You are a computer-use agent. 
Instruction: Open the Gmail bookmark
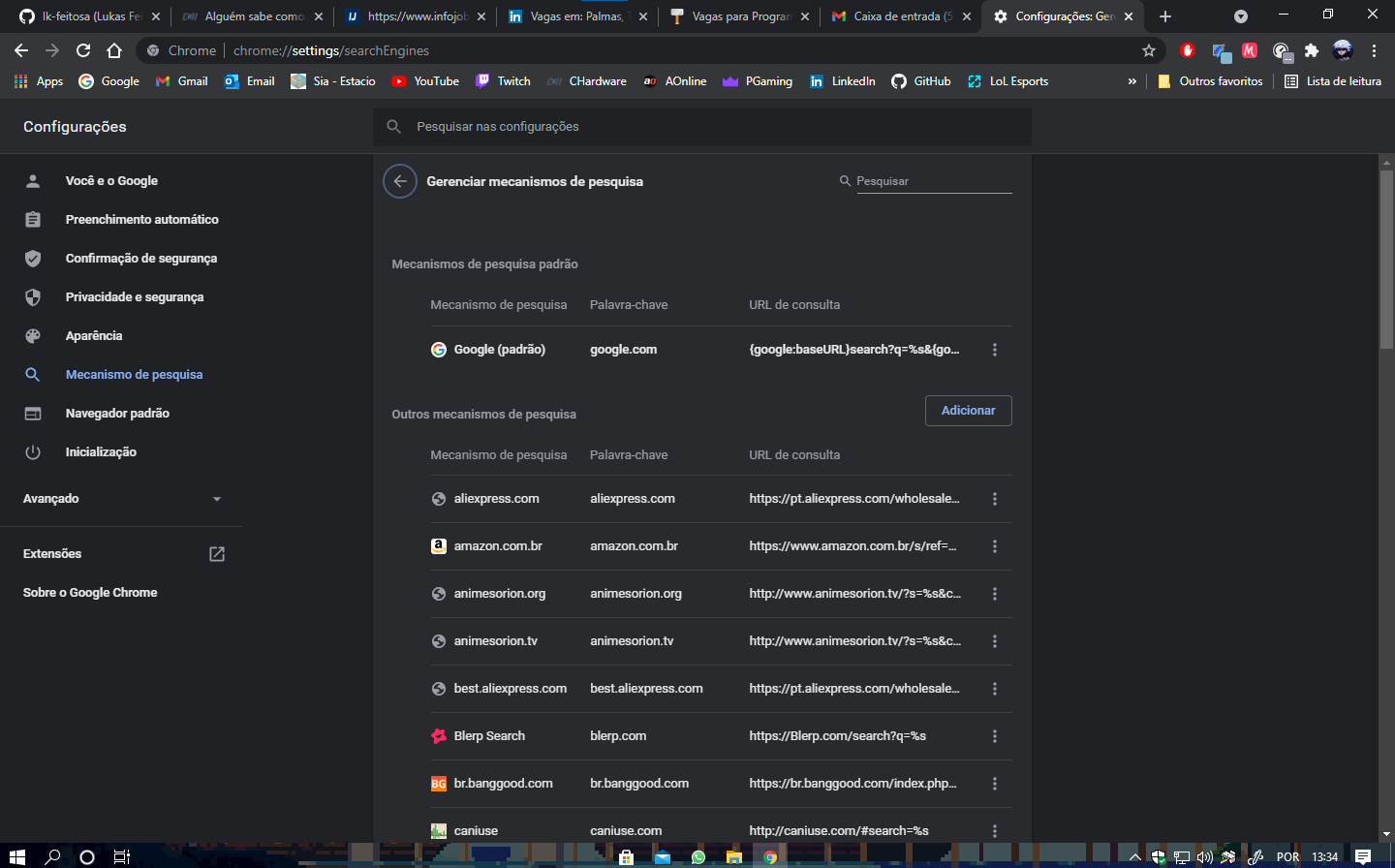point(182,81)
